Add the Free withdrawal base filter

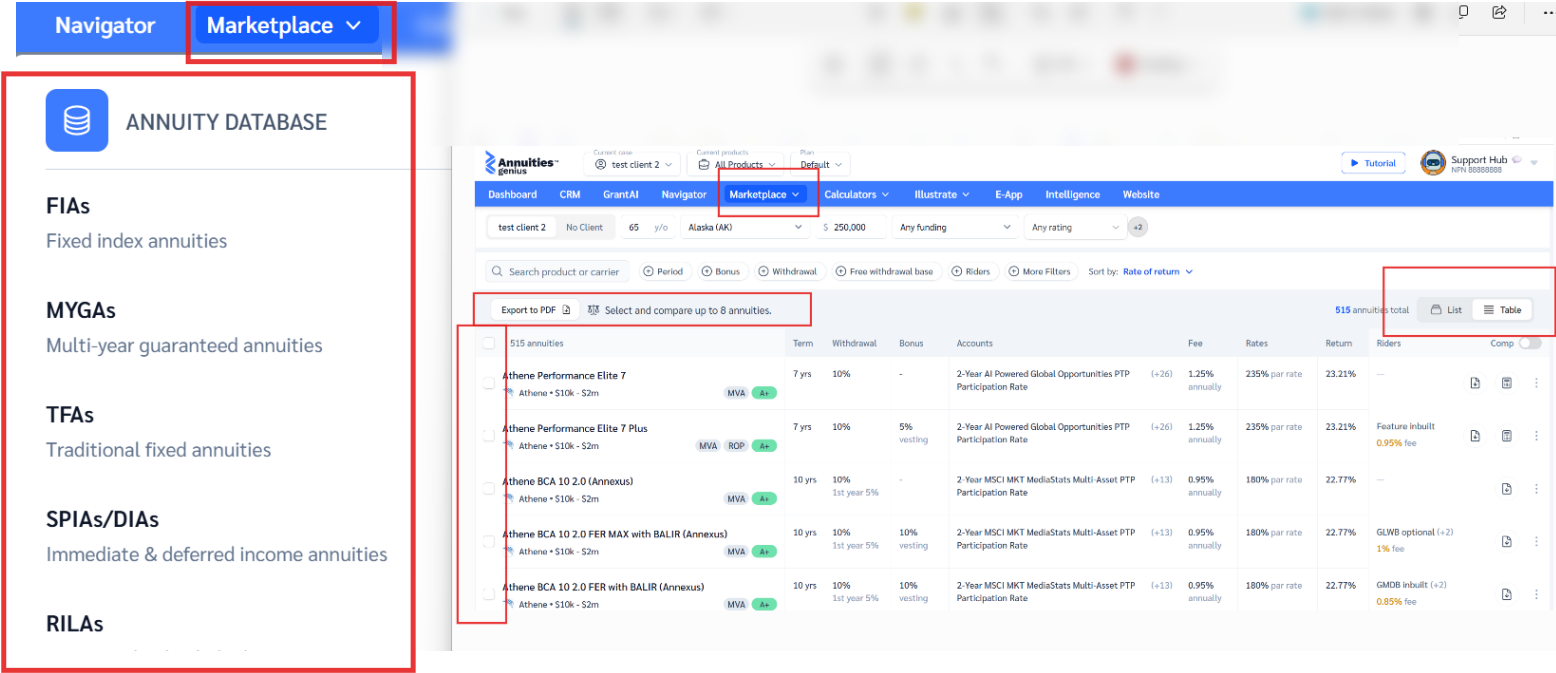click(x=888, y=271)
